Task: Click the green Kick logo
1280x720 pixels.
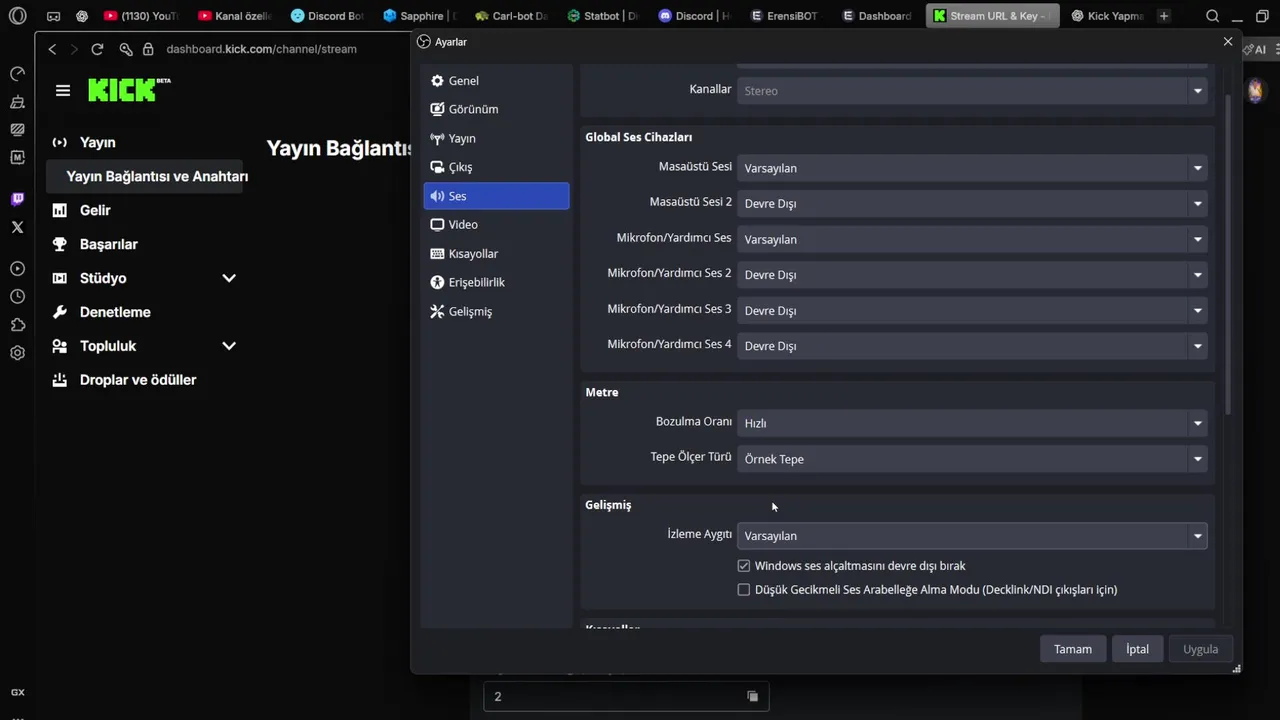Action: click(128, 90)
